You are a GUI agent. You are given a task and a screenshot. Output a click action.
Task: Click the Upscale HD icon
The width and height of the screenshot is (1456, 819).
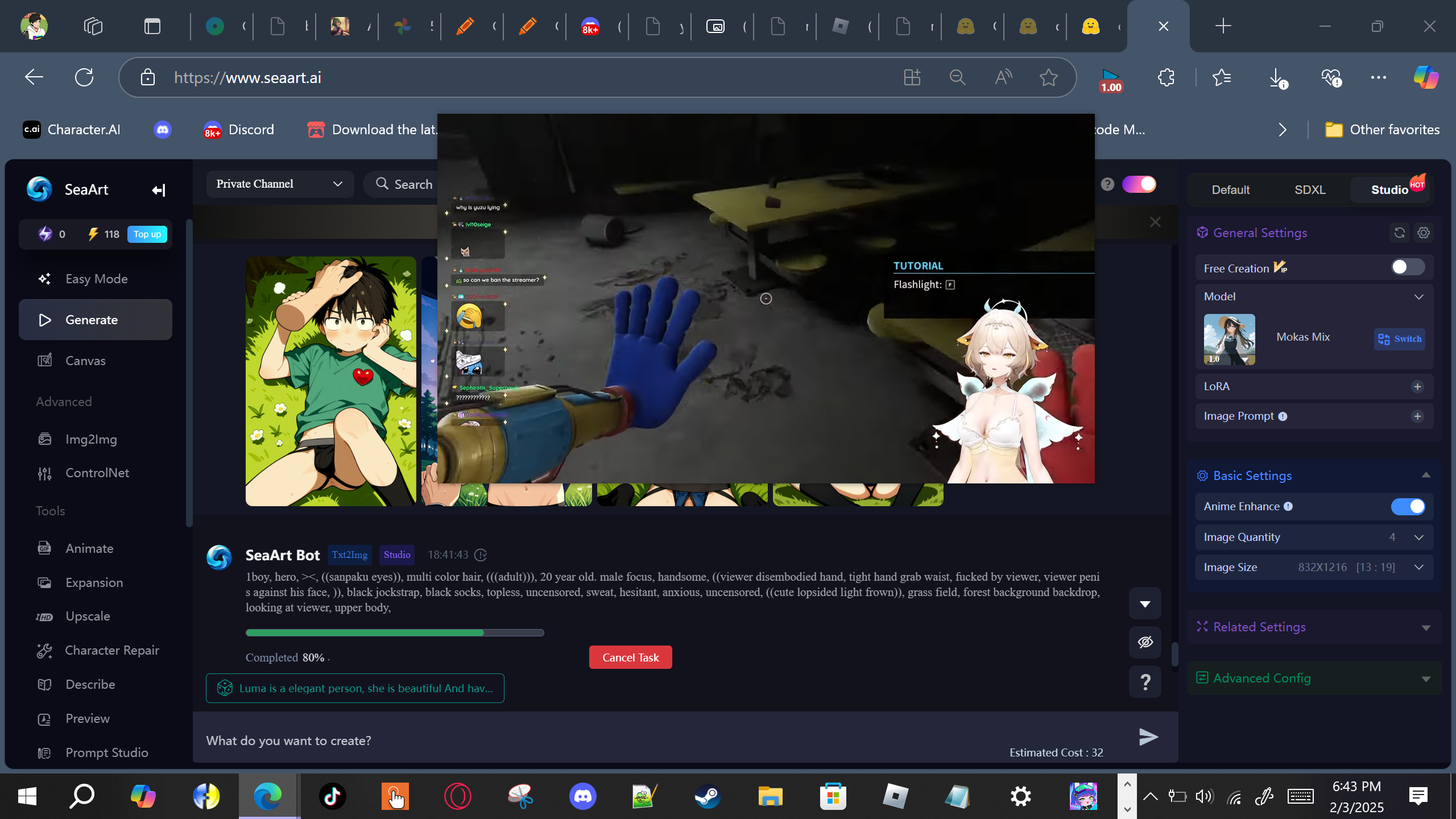pos(44,617)
